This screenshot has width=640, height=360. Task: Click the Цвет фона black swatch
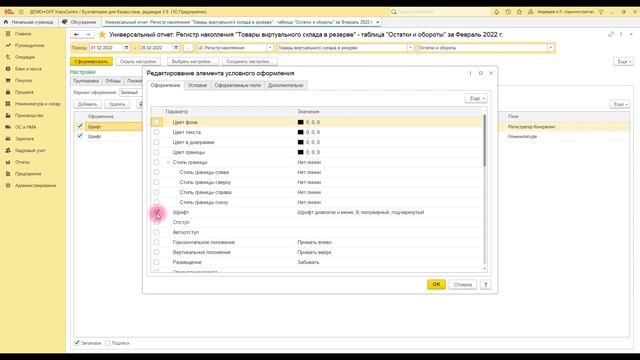click(x=300, y=122)
